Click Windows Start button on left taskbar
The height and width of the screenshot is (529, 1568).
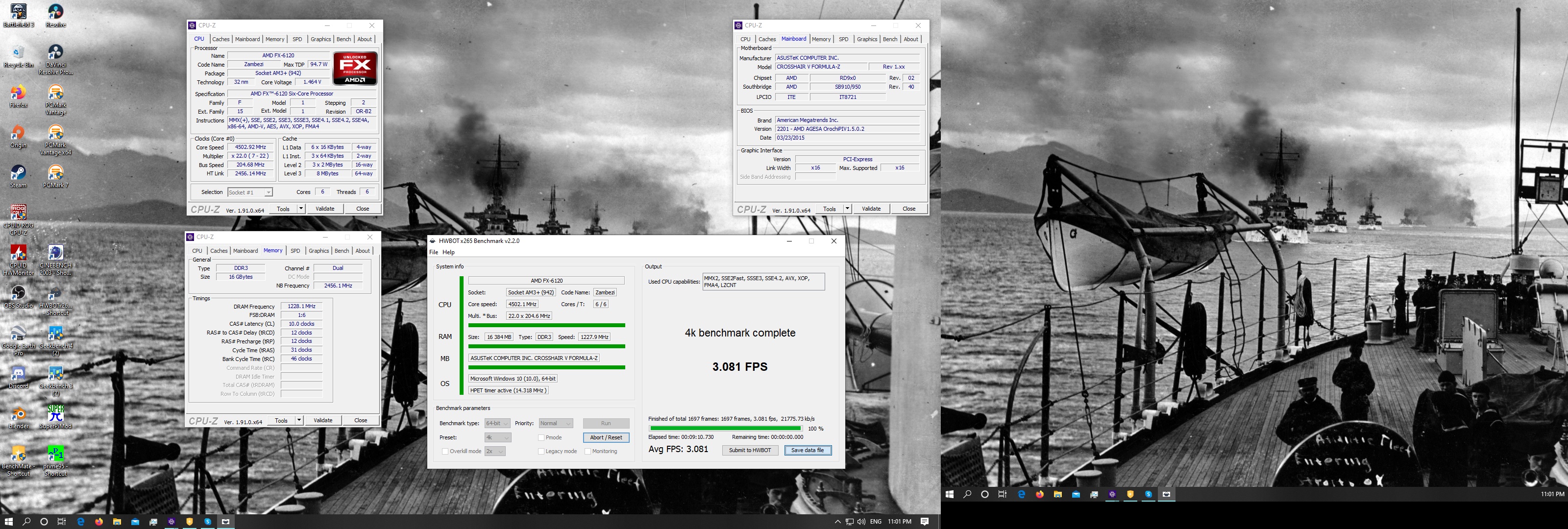tap(8, 522)
